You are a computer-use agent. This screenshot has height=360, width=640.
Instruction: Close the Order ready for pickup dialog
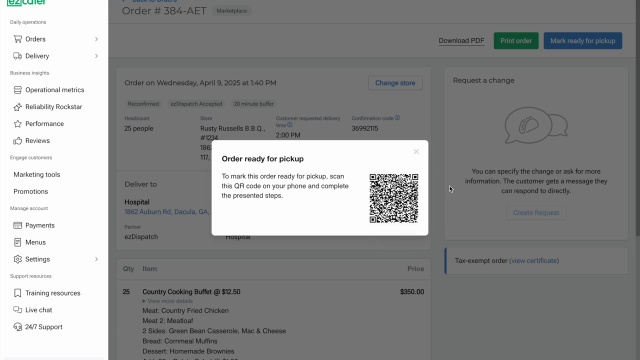[416, 151]
